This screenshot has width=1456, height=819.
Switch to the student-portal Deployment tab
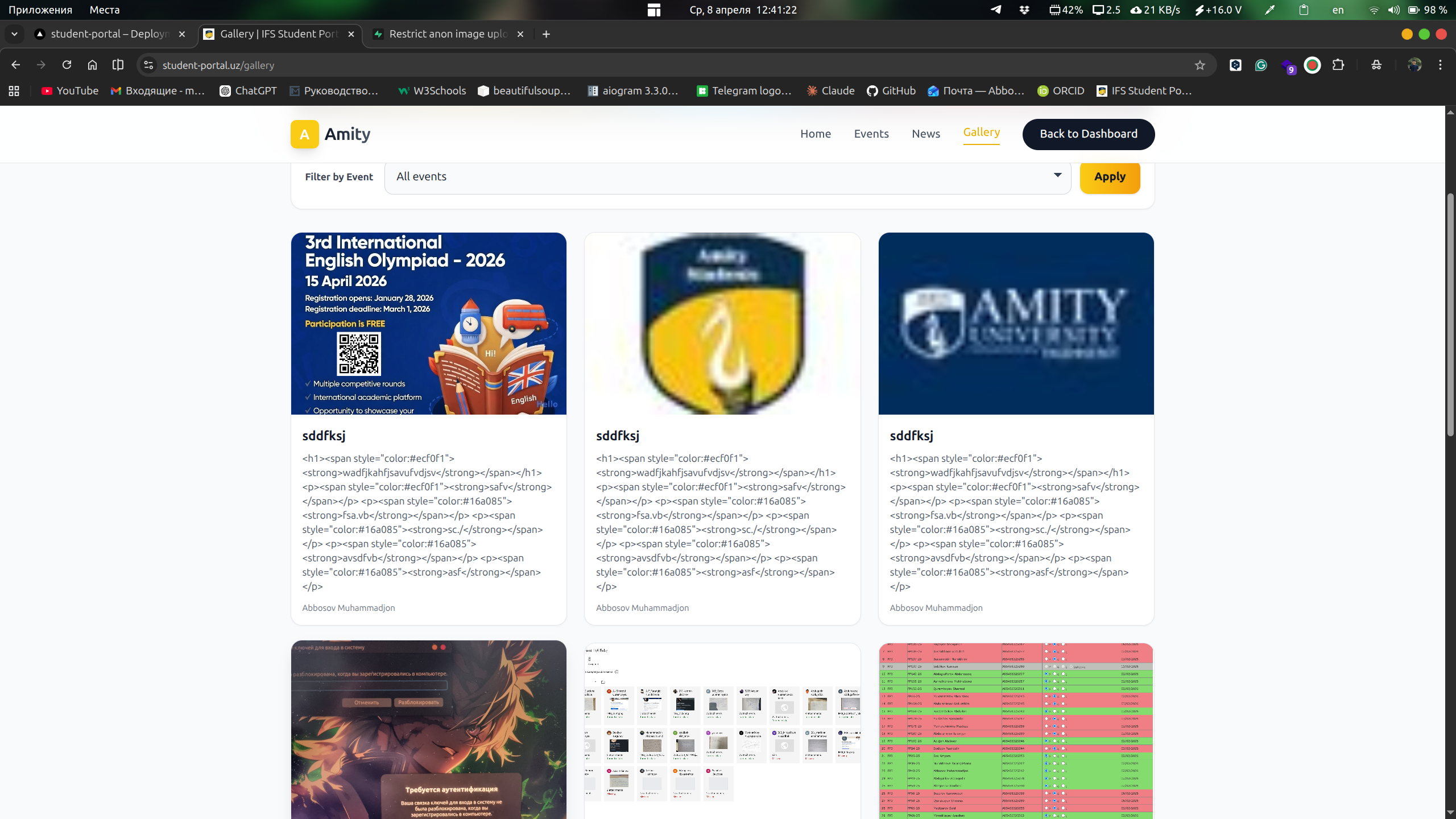pos(109,34)
